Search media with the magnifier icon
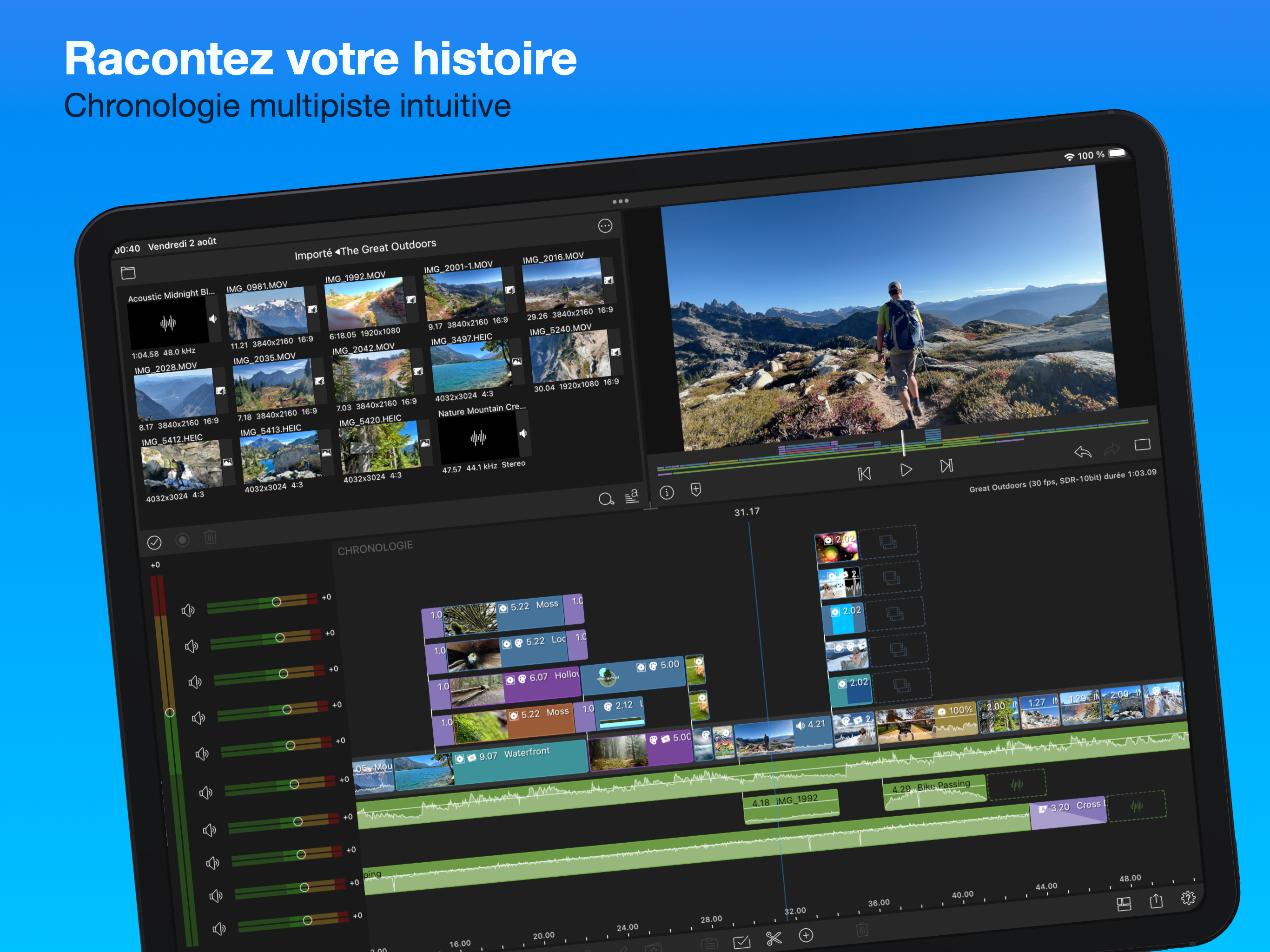 (606, 498)
